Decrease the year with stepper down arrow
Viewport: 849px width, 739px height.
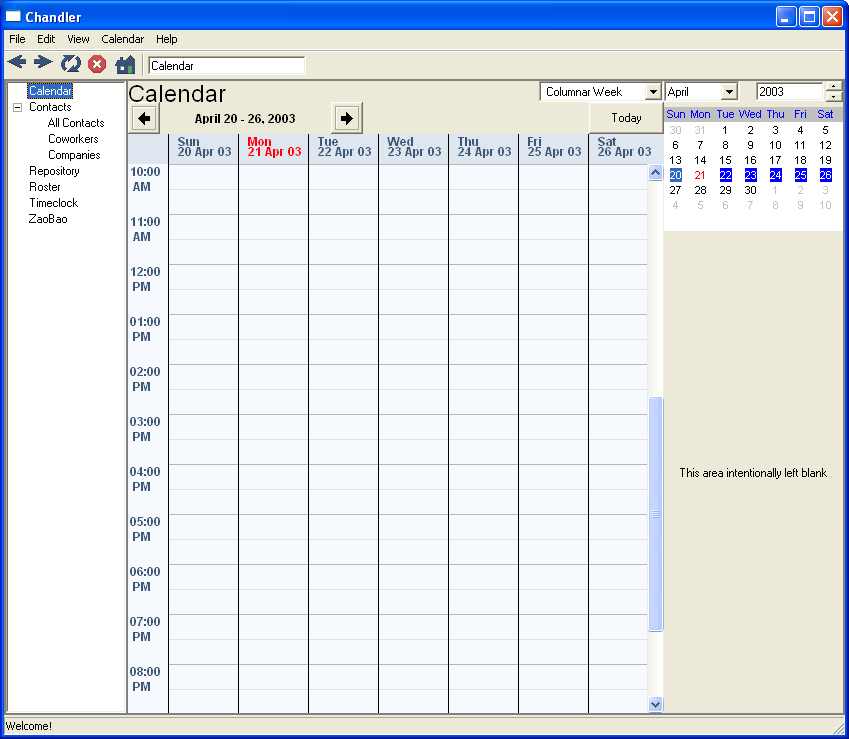point(834,97)
